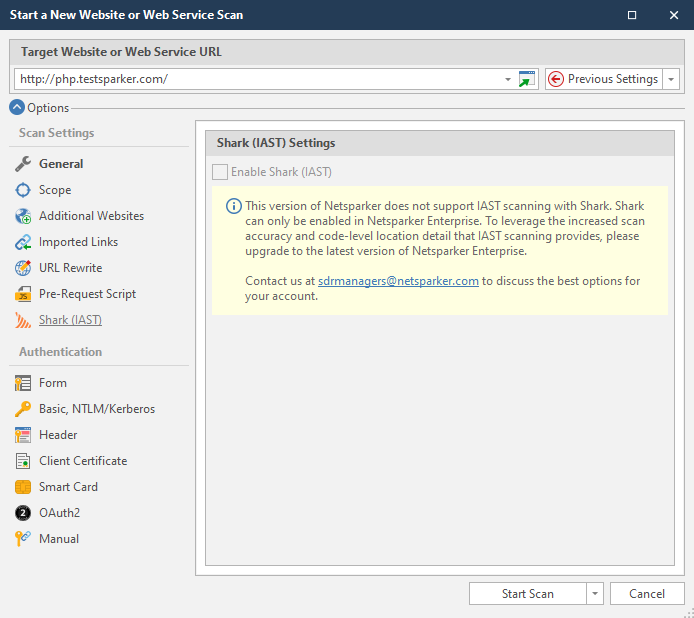This screenshot has height=618, width=694.
Task: Go to URL Rewrite settings
Action: [x=70, y=268]
